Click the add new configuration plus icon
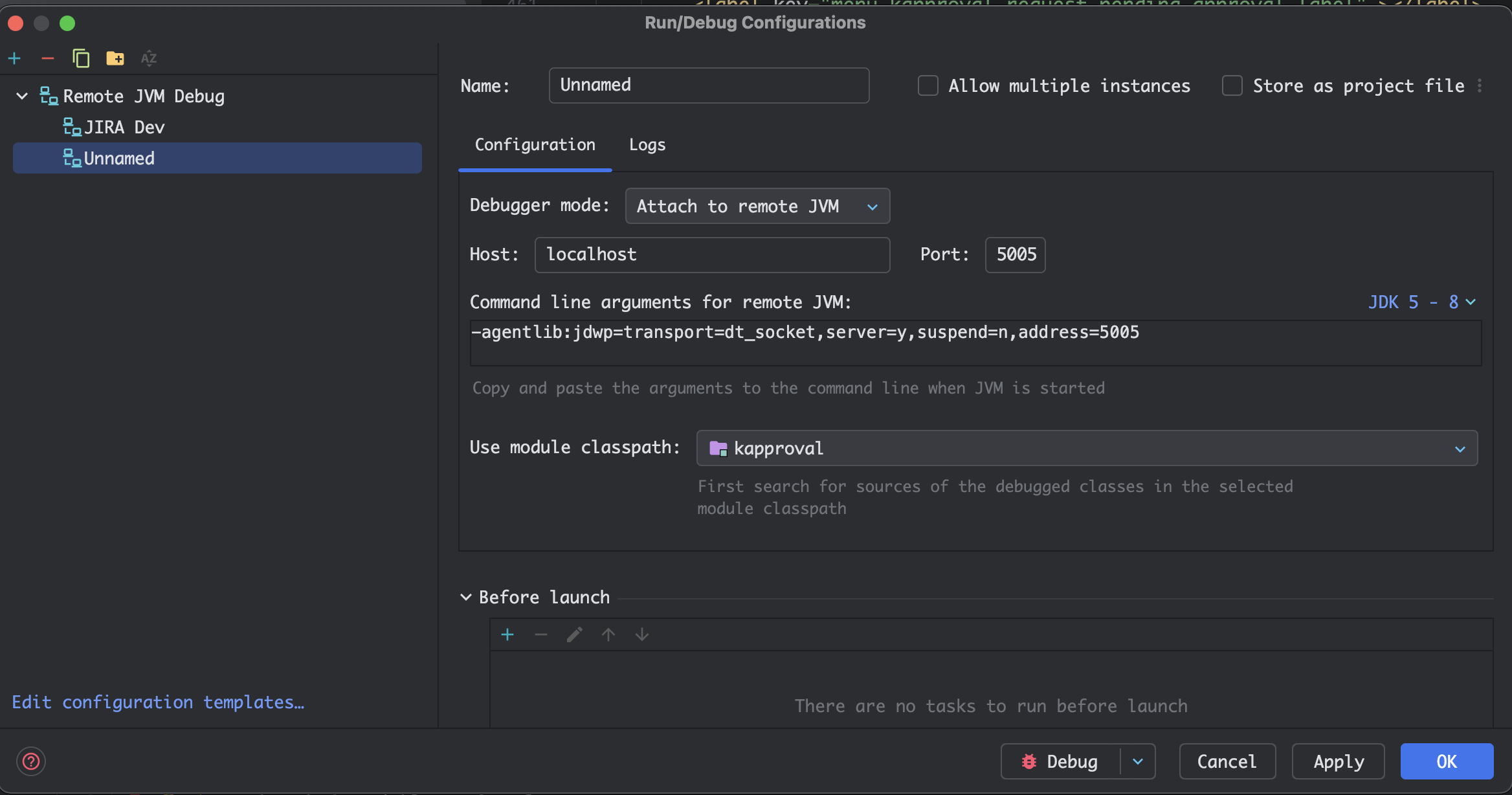 [x=15, y=59]
